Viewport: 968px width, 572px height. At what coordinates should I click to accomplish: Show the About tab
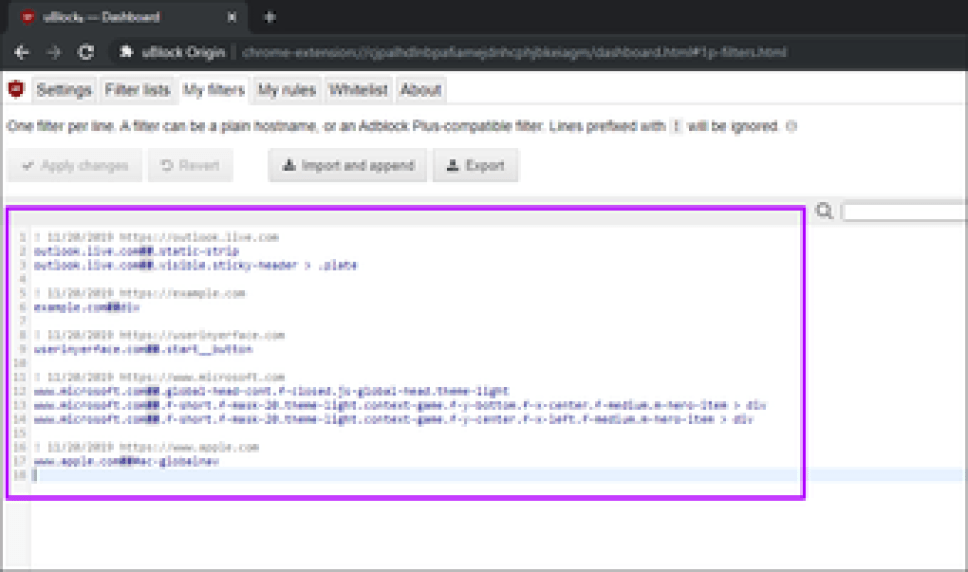click(420, 90)
